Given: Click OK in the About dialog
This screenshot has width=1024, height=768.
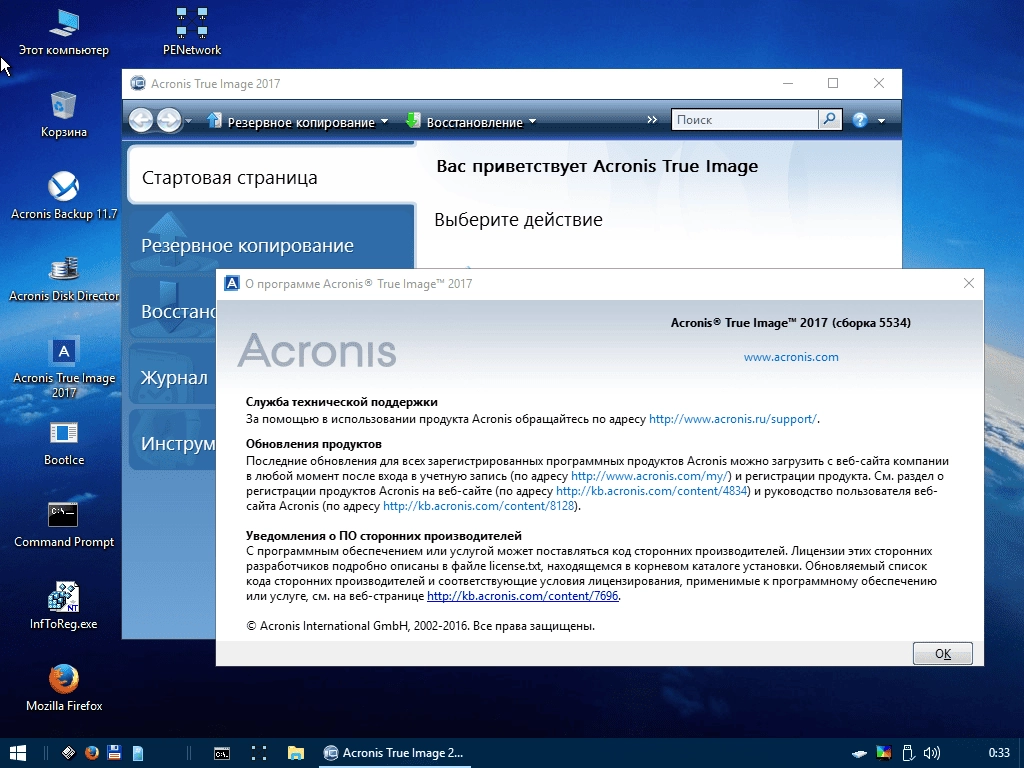Looking at the screenshot, I should pyautogui.click(x=942, y=653).
